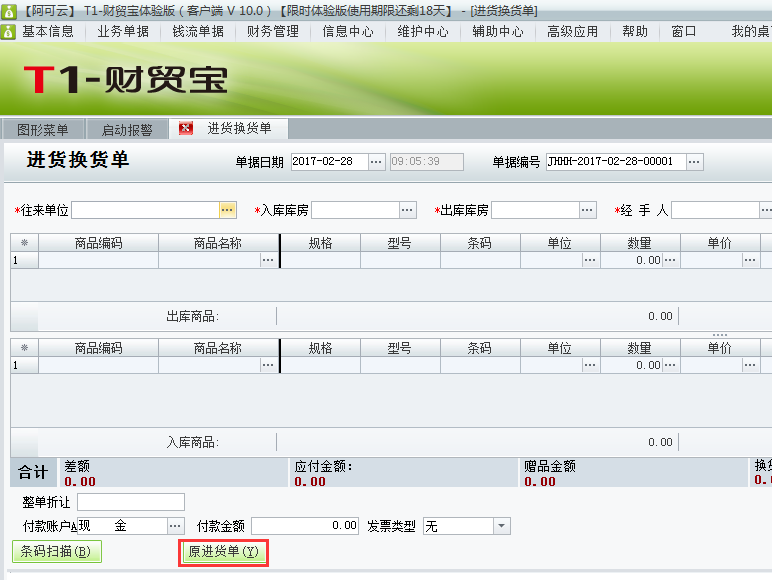Open the 窗口 menu
Screen dimensions: 772x580
pos(684,32)
